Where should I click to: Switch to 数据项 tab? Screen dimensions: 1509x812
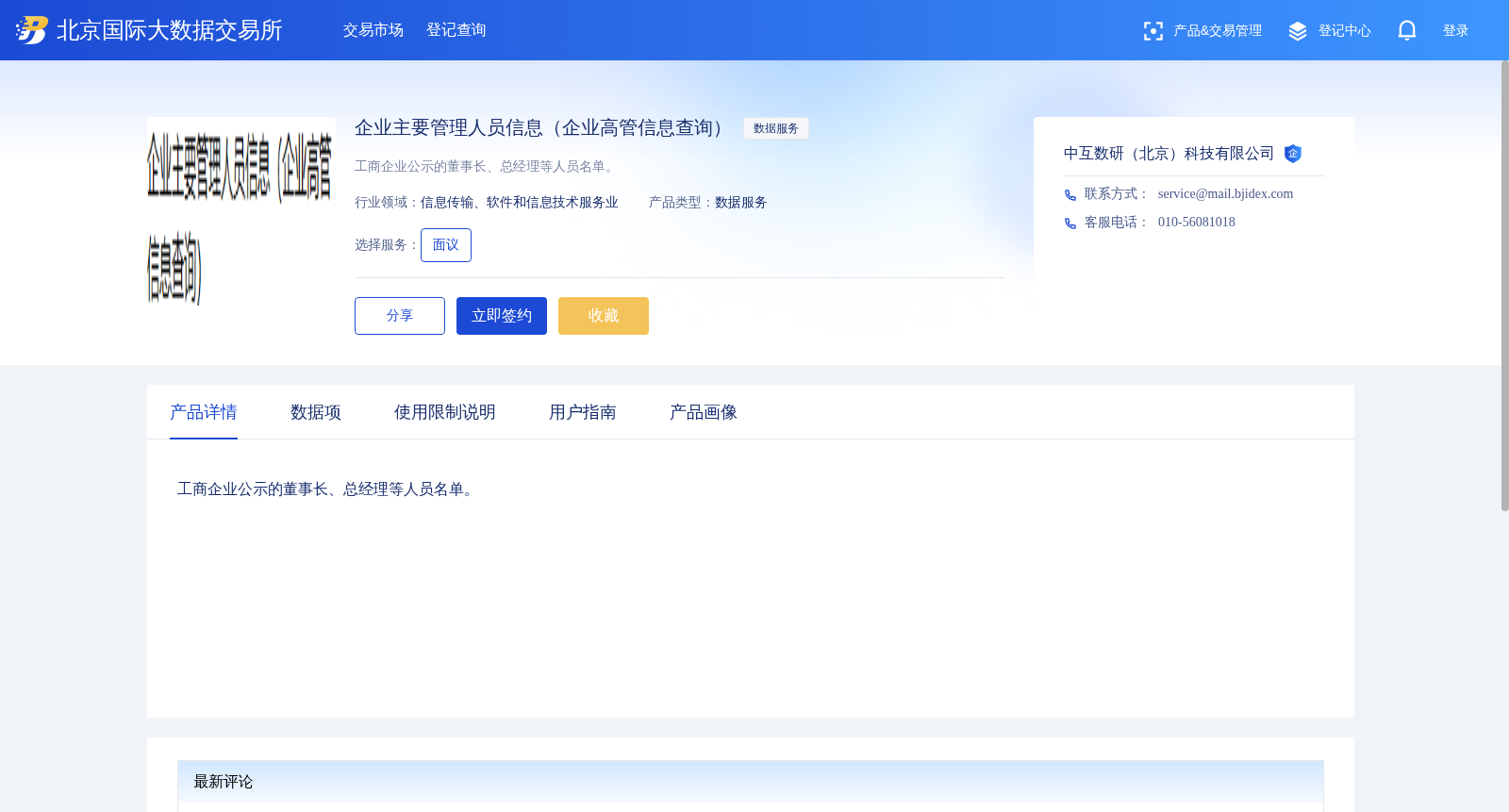316,412
